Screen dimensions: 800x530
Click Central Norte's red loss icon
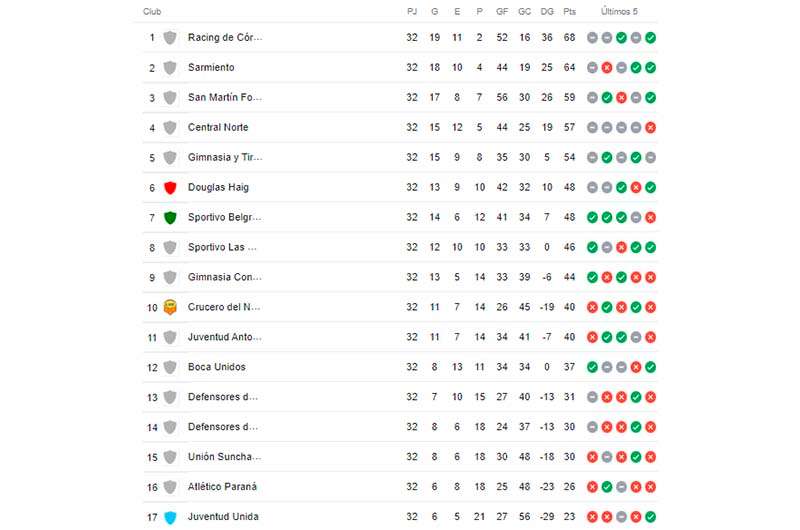(651, 128)
